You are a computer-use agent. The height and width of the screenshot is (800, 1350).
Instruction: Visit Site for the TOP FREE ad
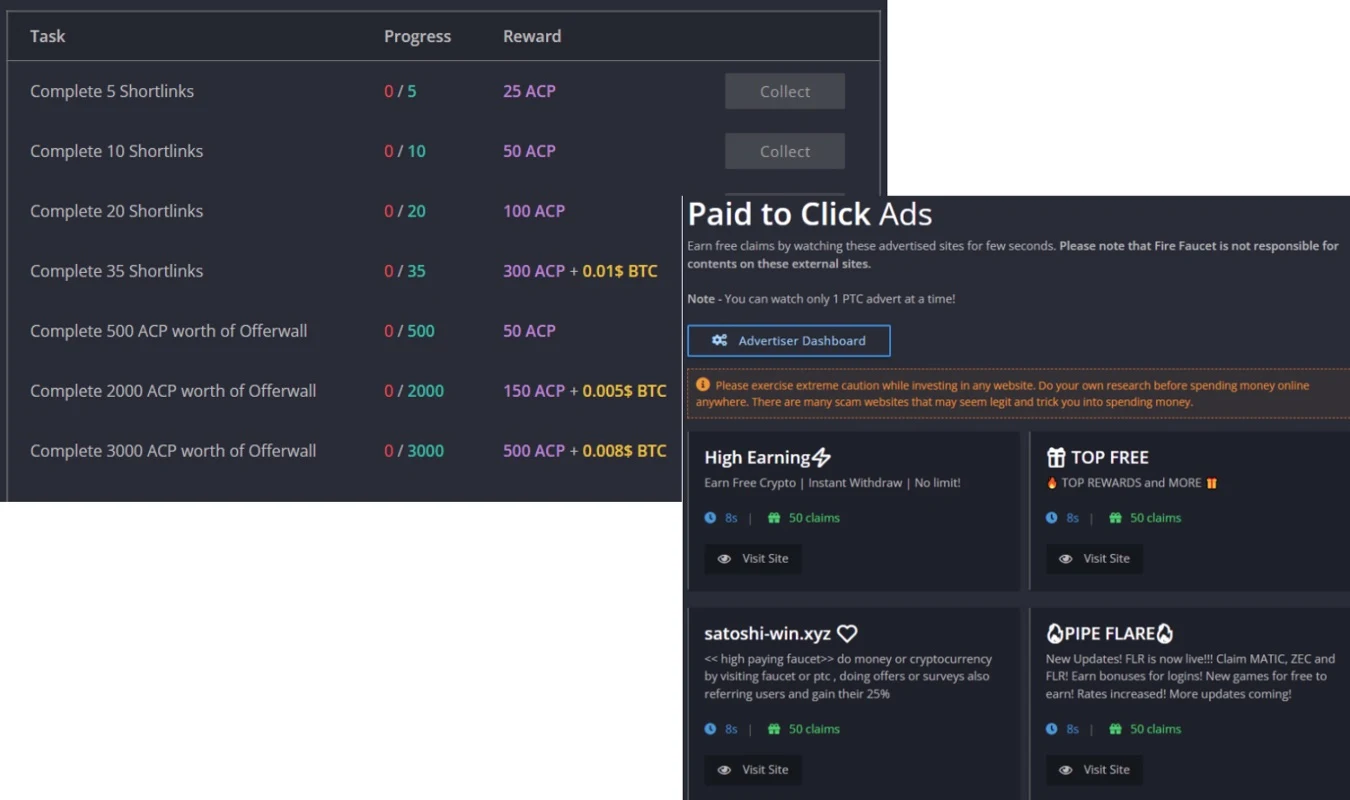(1094, 559)
